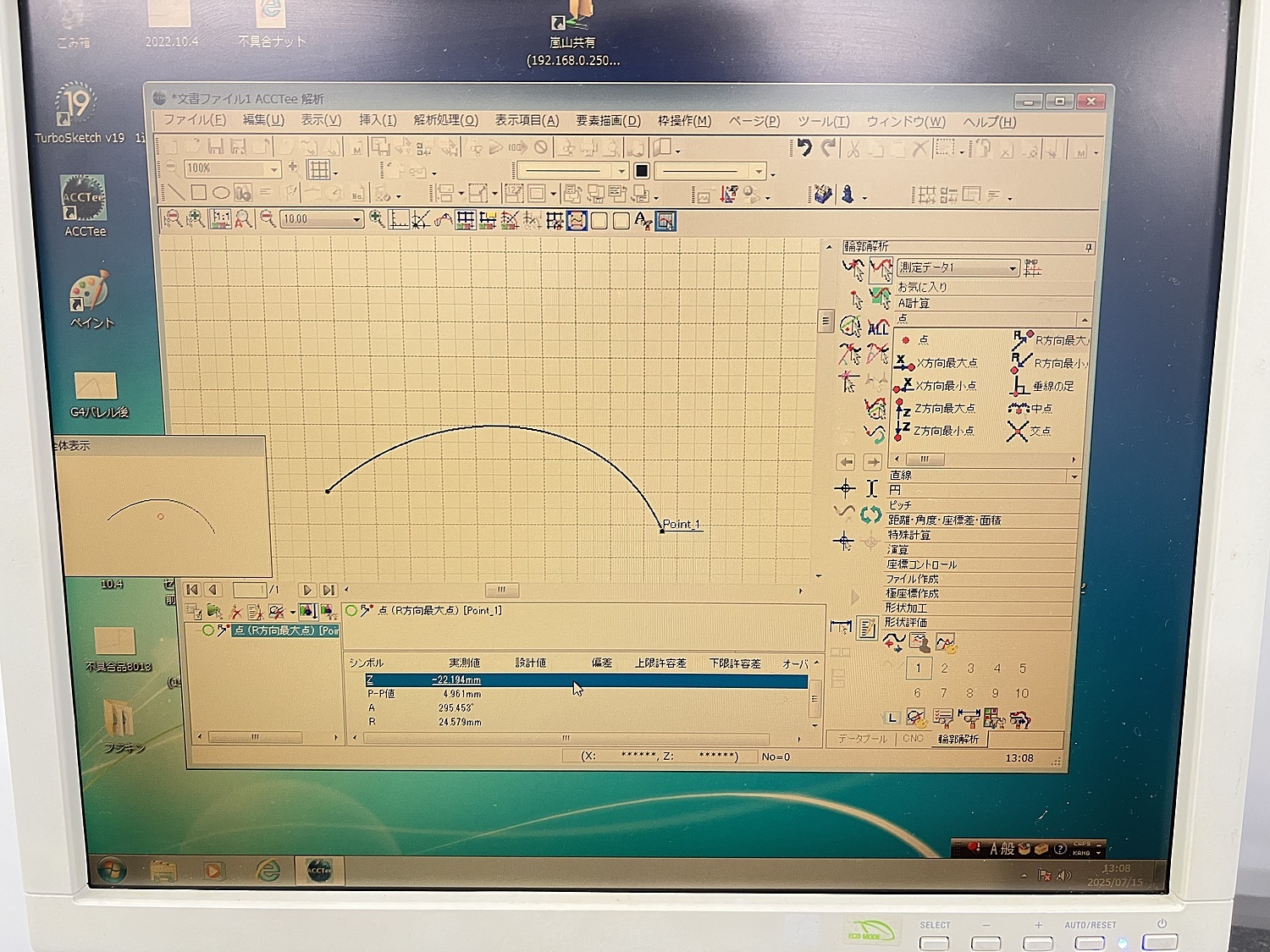Image resolution: width=1270 pixels, height=952 pixels.
Task: Click the auto-fit magnifier 'A' icon
Action: [243, 219]
